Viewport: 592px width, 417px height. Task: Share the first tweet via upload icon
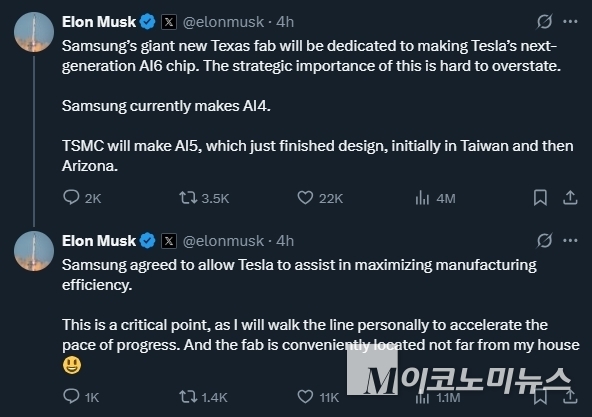[x=570, y=198]
